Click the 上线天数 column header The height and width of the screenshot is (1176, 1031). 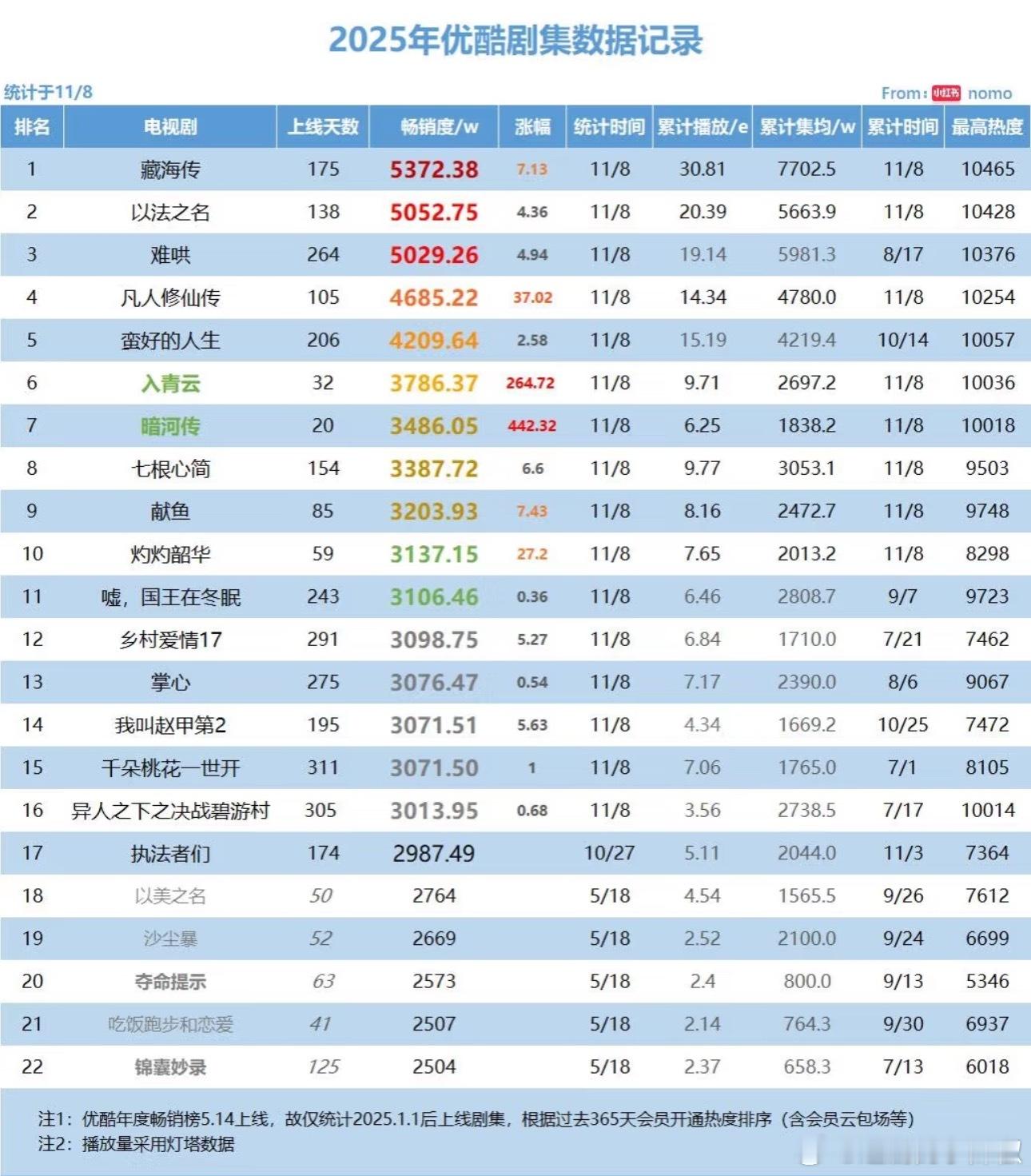pyautogui.click(x=323, y=127)
